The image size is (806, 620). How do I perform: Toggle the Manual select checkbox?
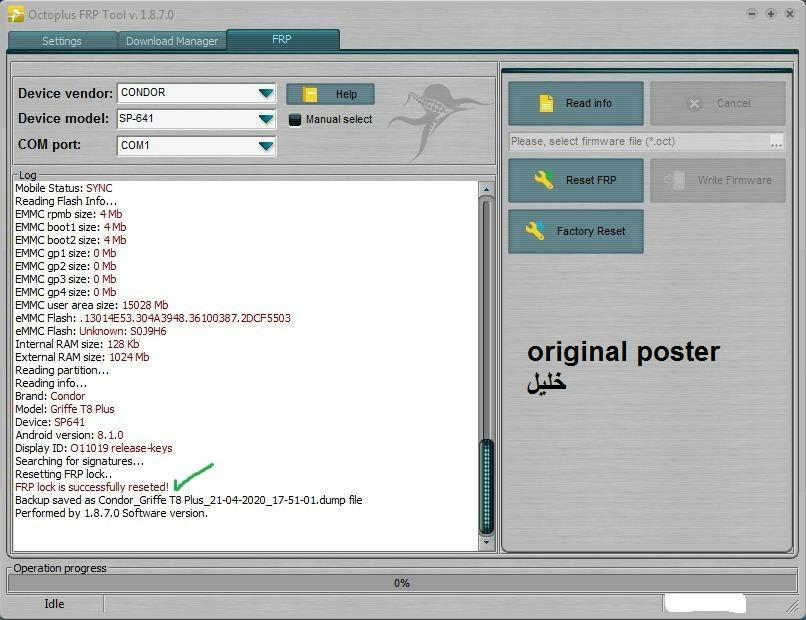tap(295, 120)
